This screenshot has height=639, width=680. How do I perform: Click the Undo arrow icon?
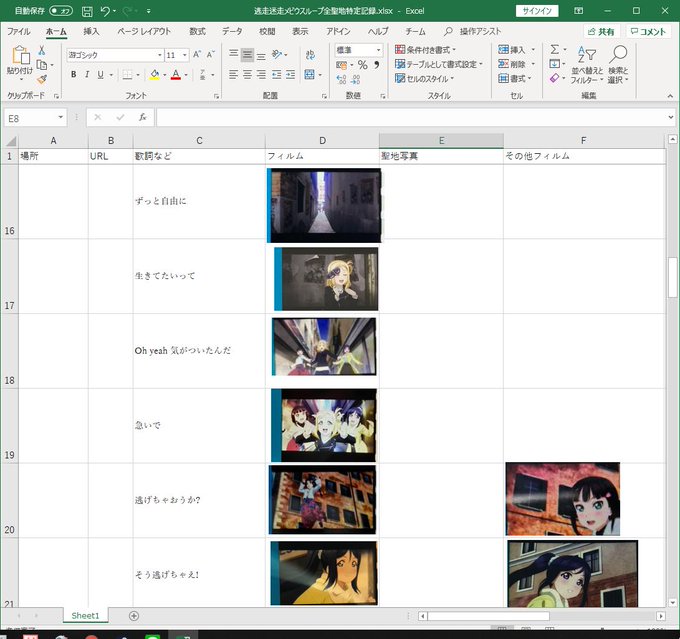[105, 11]
